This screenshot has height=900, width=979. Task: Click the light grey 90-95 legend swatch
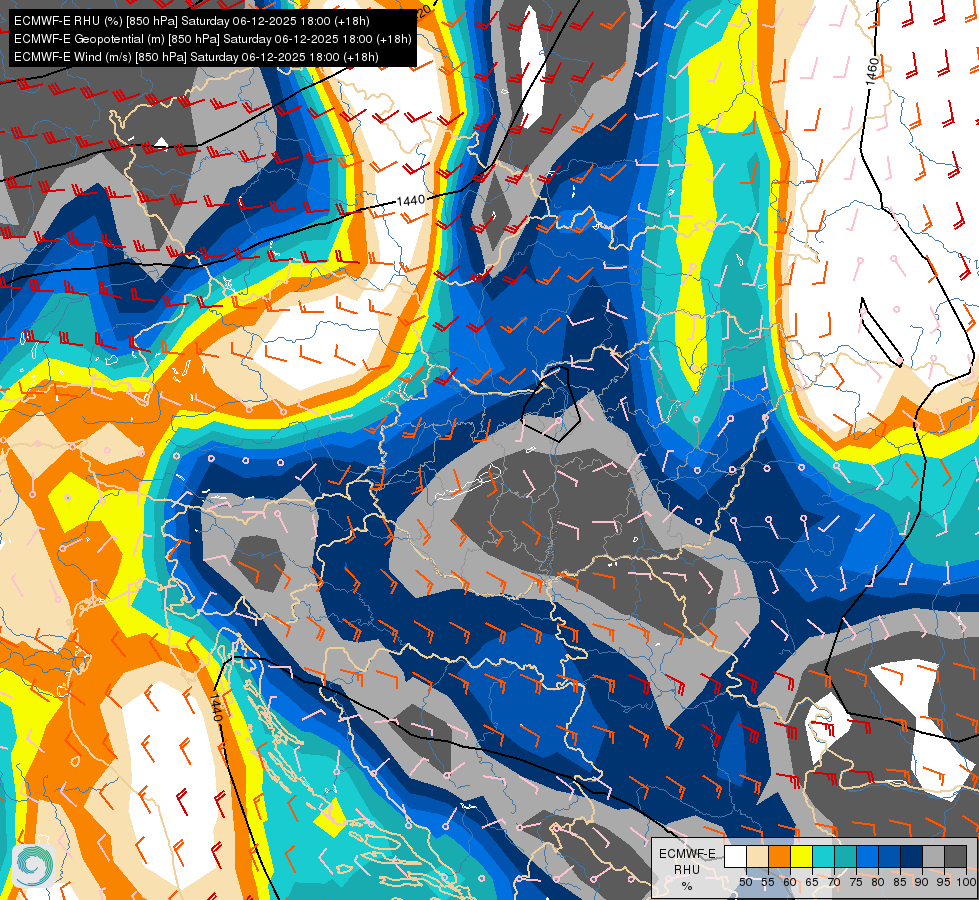click(933, 856)
